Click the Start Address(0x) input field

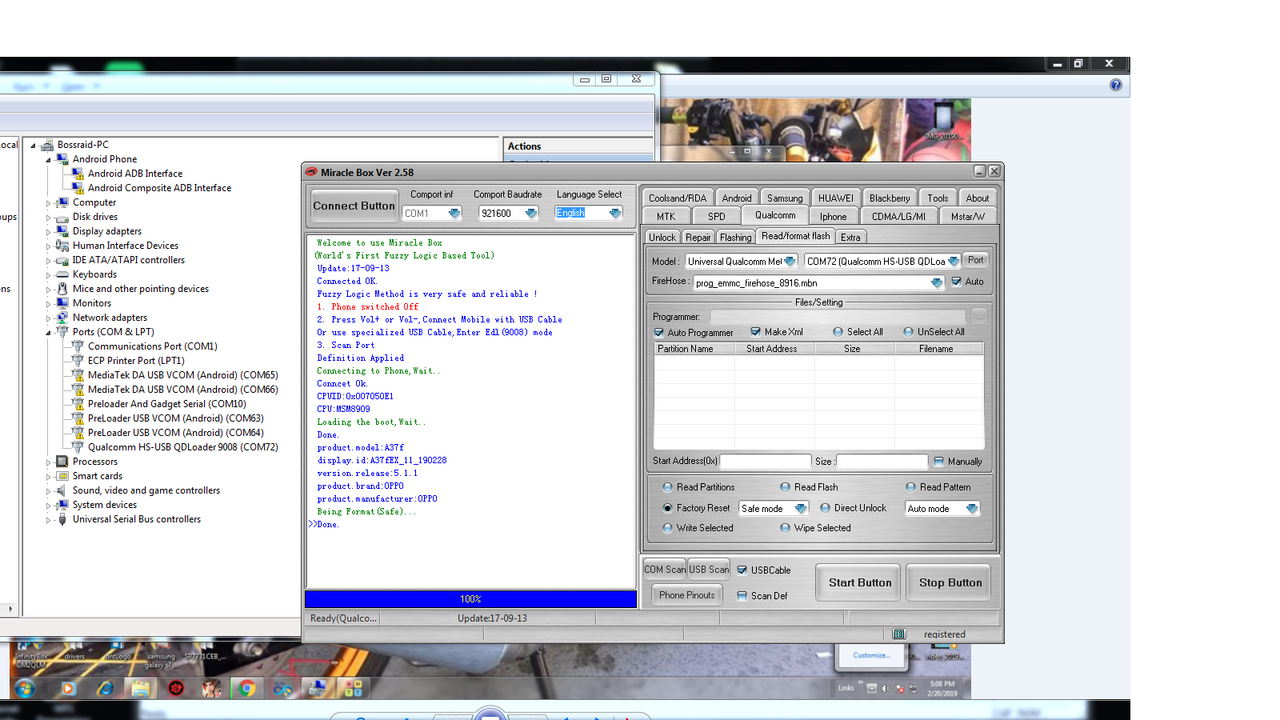click(766, 462)
